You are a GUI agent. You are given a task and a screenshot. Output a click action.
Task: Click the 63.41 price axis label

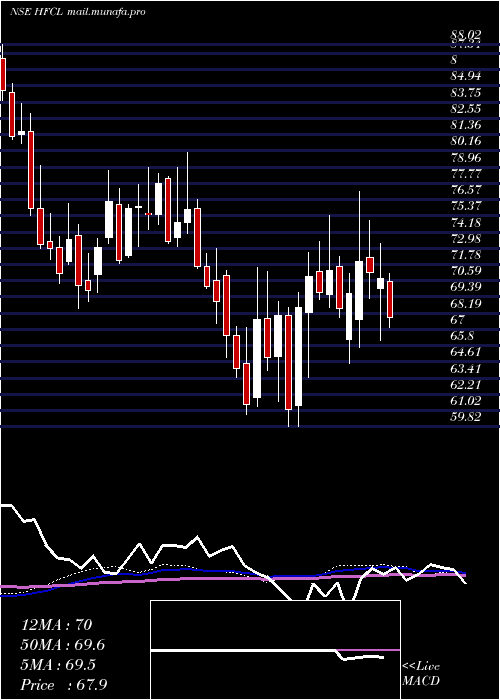pos(466,369)
